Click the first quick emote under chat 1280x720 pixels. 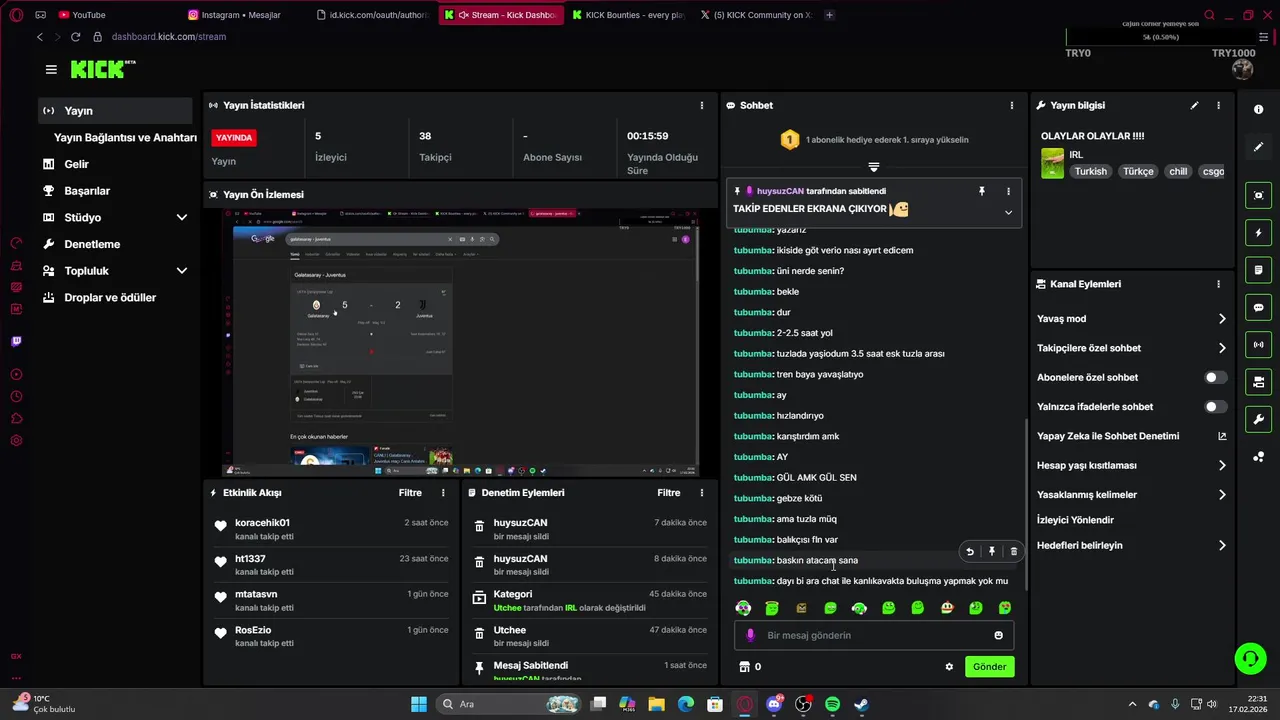743,608
